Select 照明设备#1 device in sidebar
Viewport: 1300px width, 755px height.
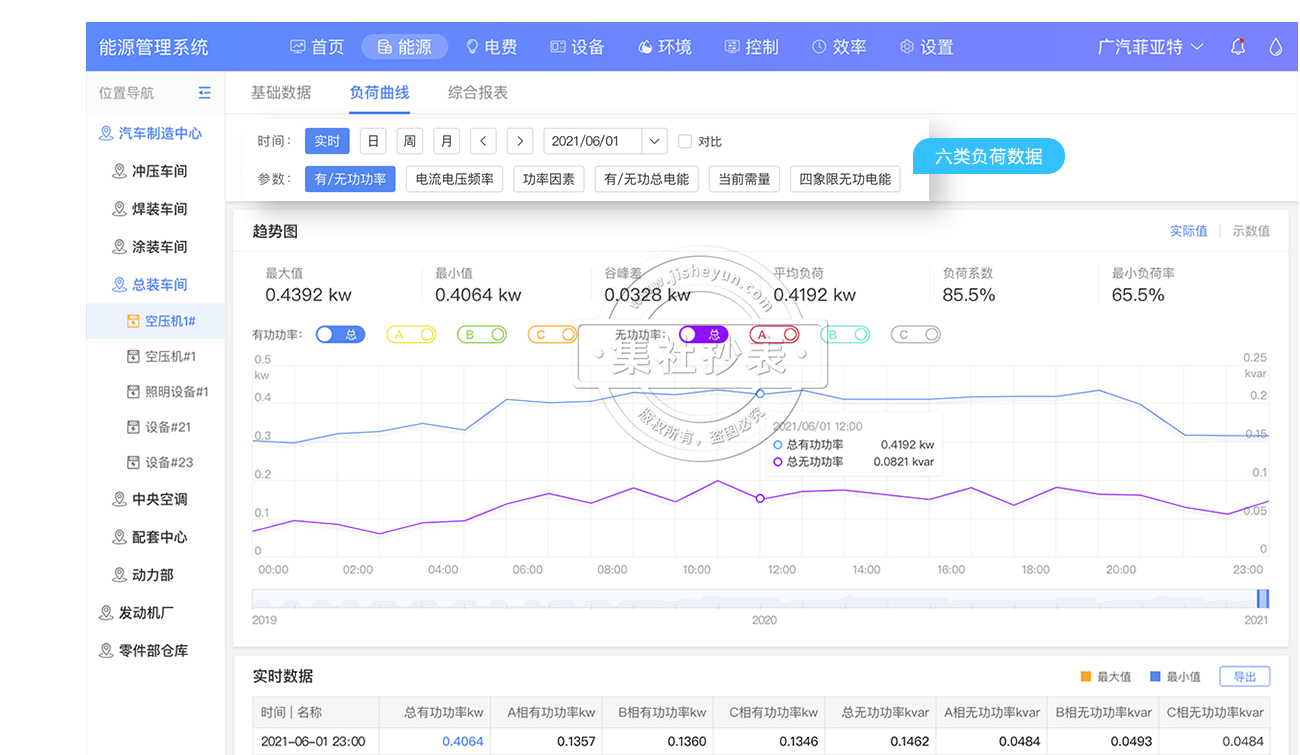[176, 392]
